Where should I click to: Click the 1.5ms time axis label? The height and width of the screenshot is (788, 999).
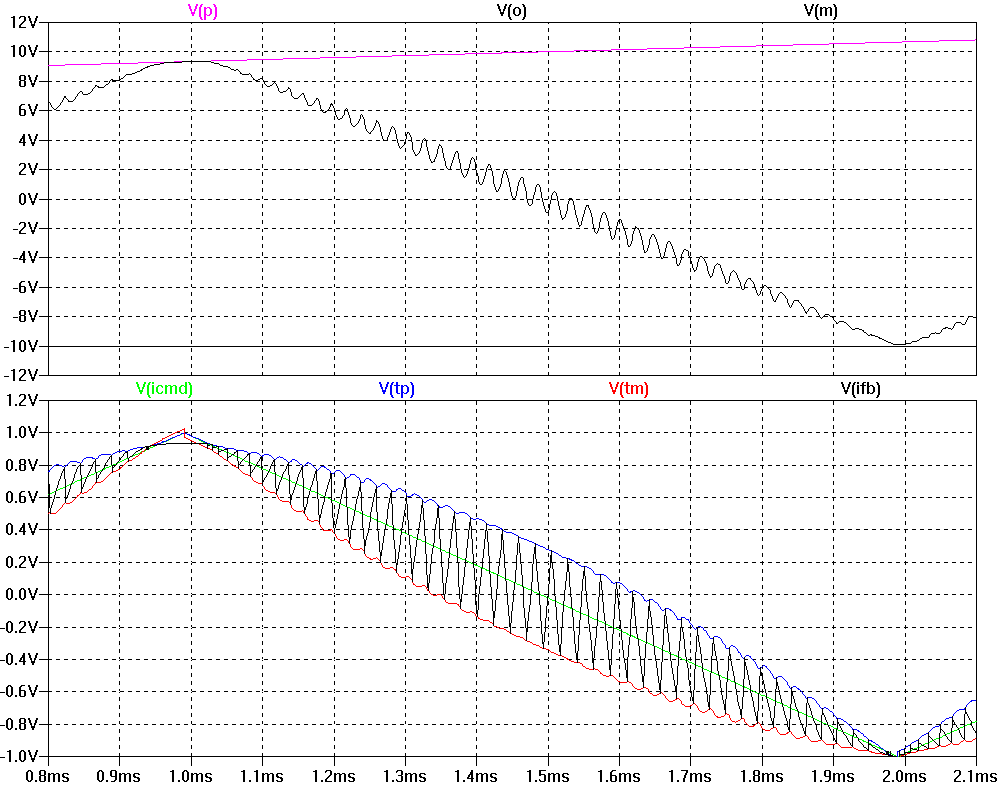pos(547,776)
